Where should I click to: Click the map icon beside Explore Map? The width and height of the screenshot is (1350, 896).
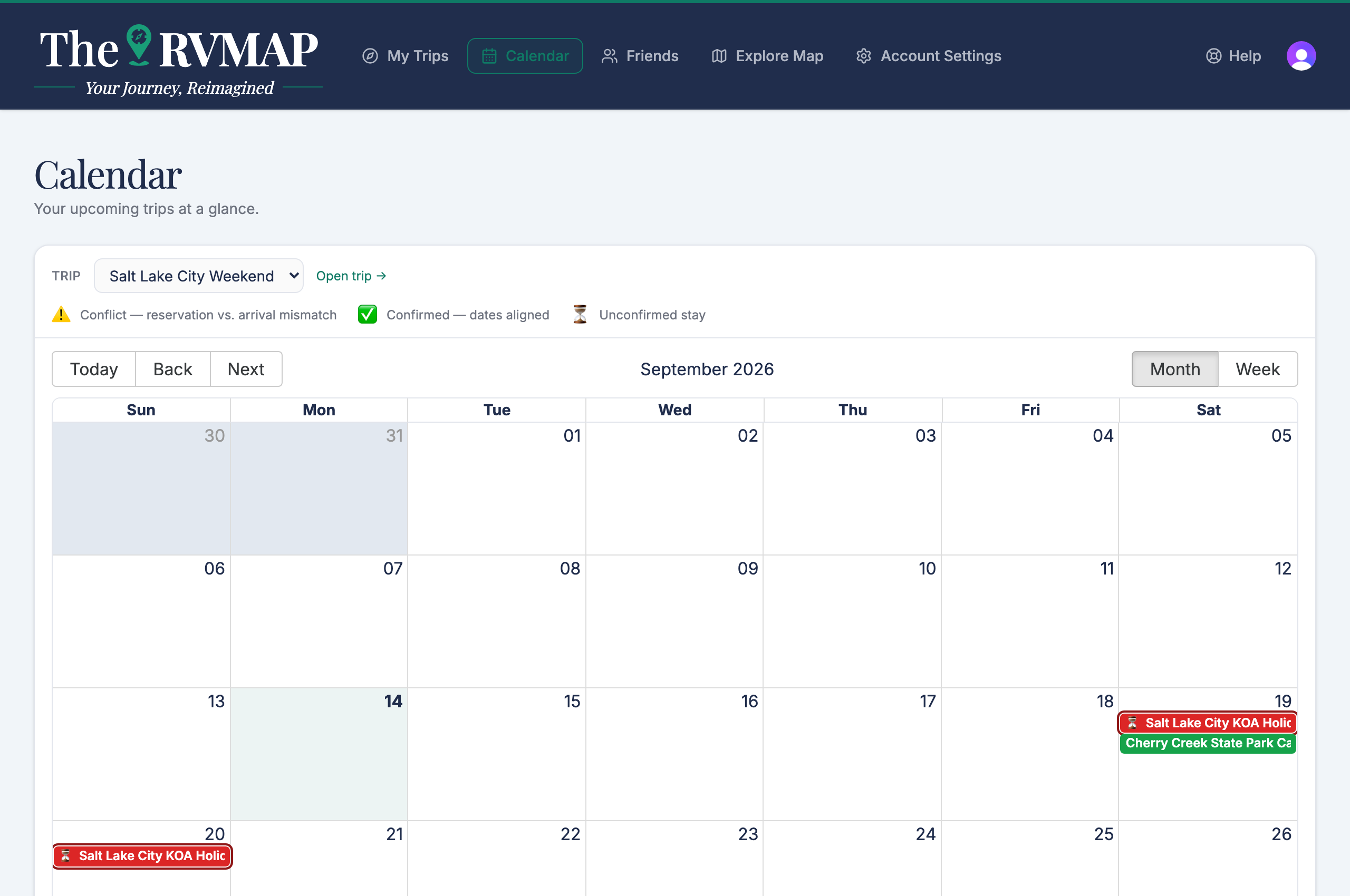719,56
